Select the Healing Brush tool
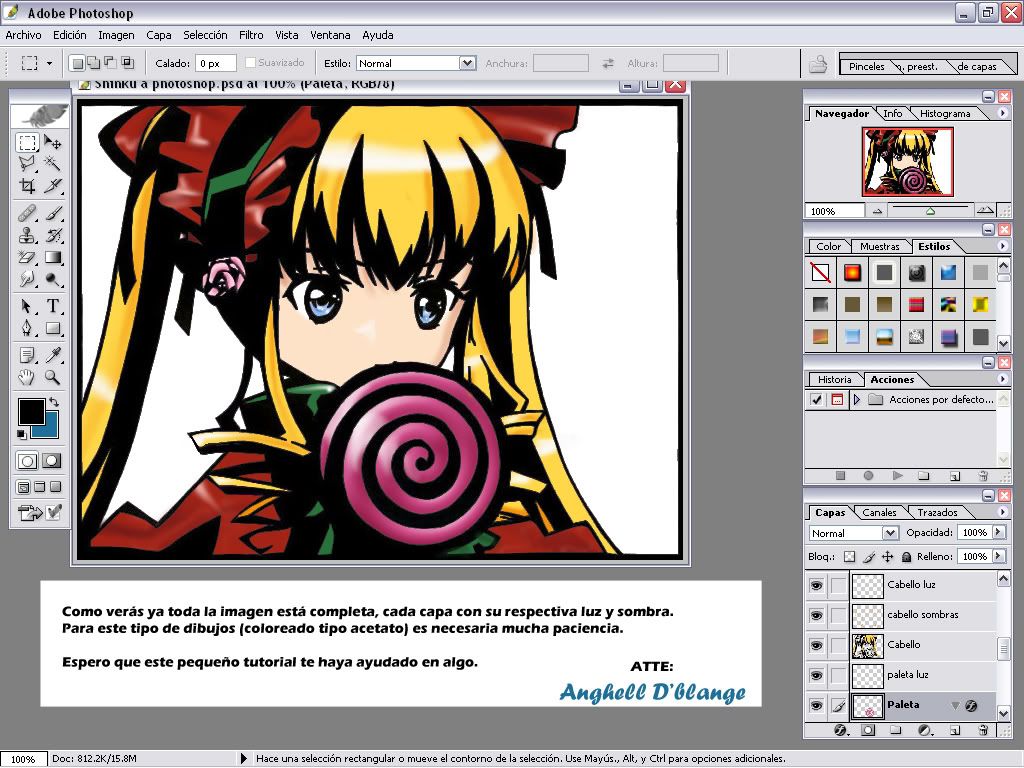 27,213
